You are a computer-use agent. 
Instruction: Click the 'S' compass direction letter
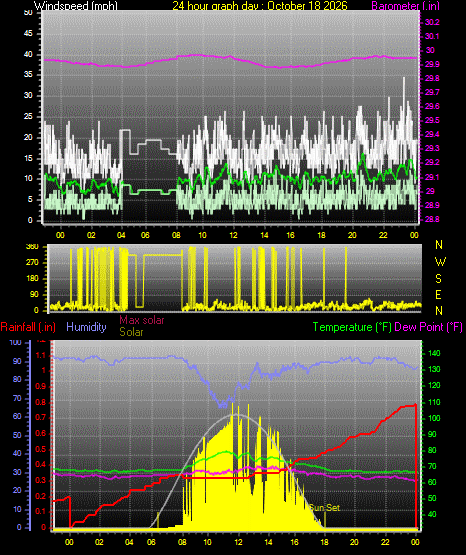(438, 279)
